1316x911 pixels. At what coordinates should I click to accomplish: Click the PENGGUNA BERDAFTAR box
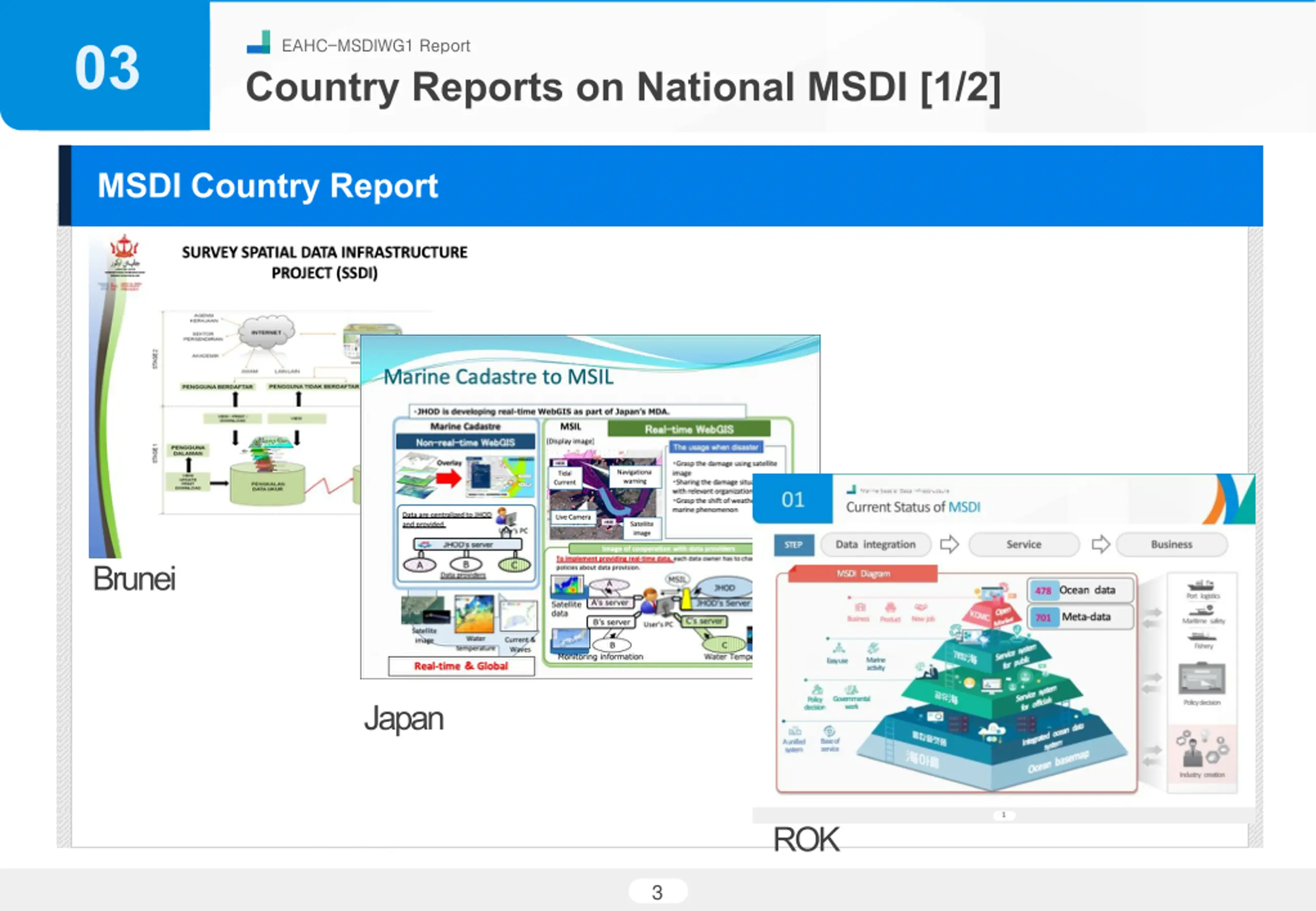[217, 387]
